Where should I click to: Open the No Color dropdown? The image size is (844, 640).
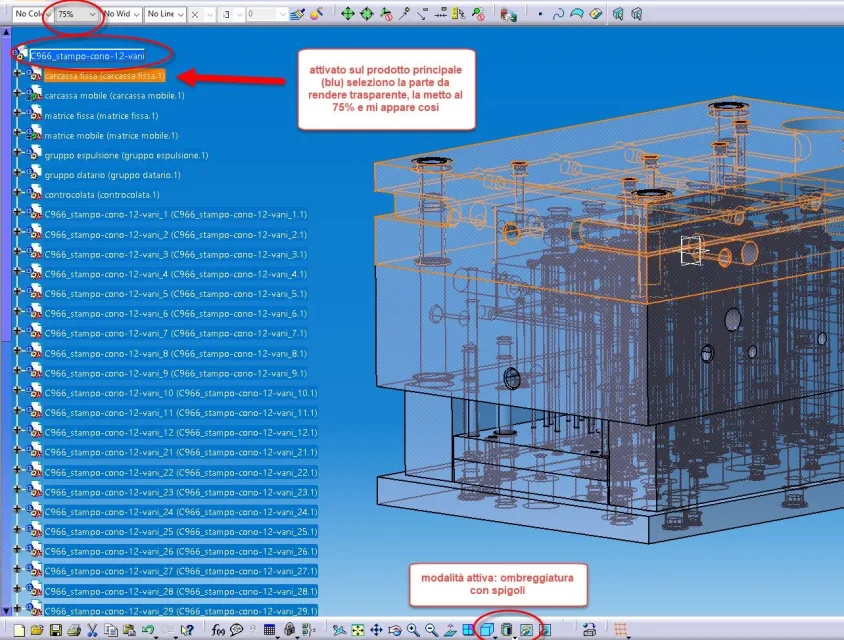pos(32,14)
